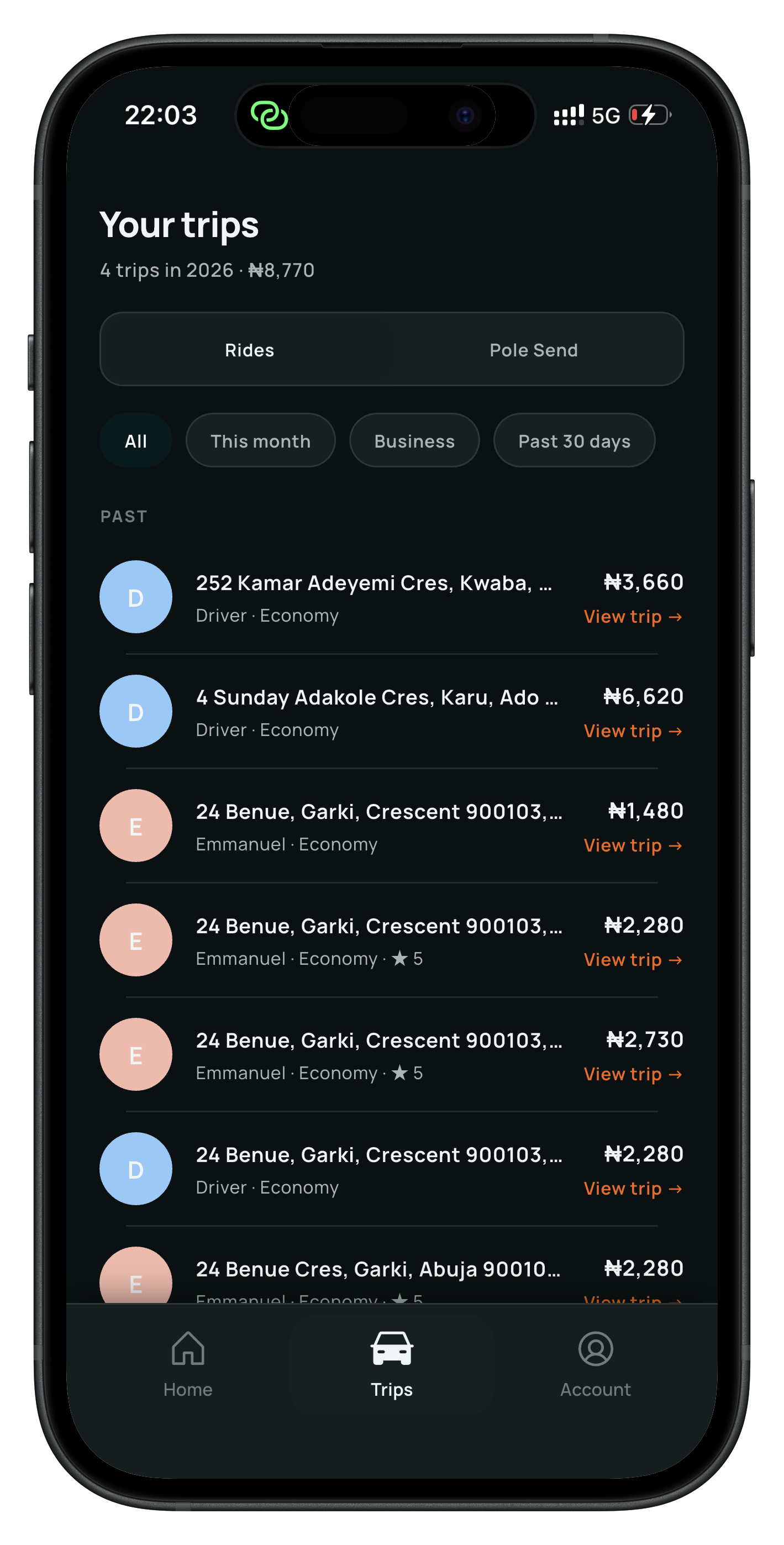The image size is (784, 1545).
Task: Open the 4 Sunday Adakole Cres trip entry
Action: 392,711
